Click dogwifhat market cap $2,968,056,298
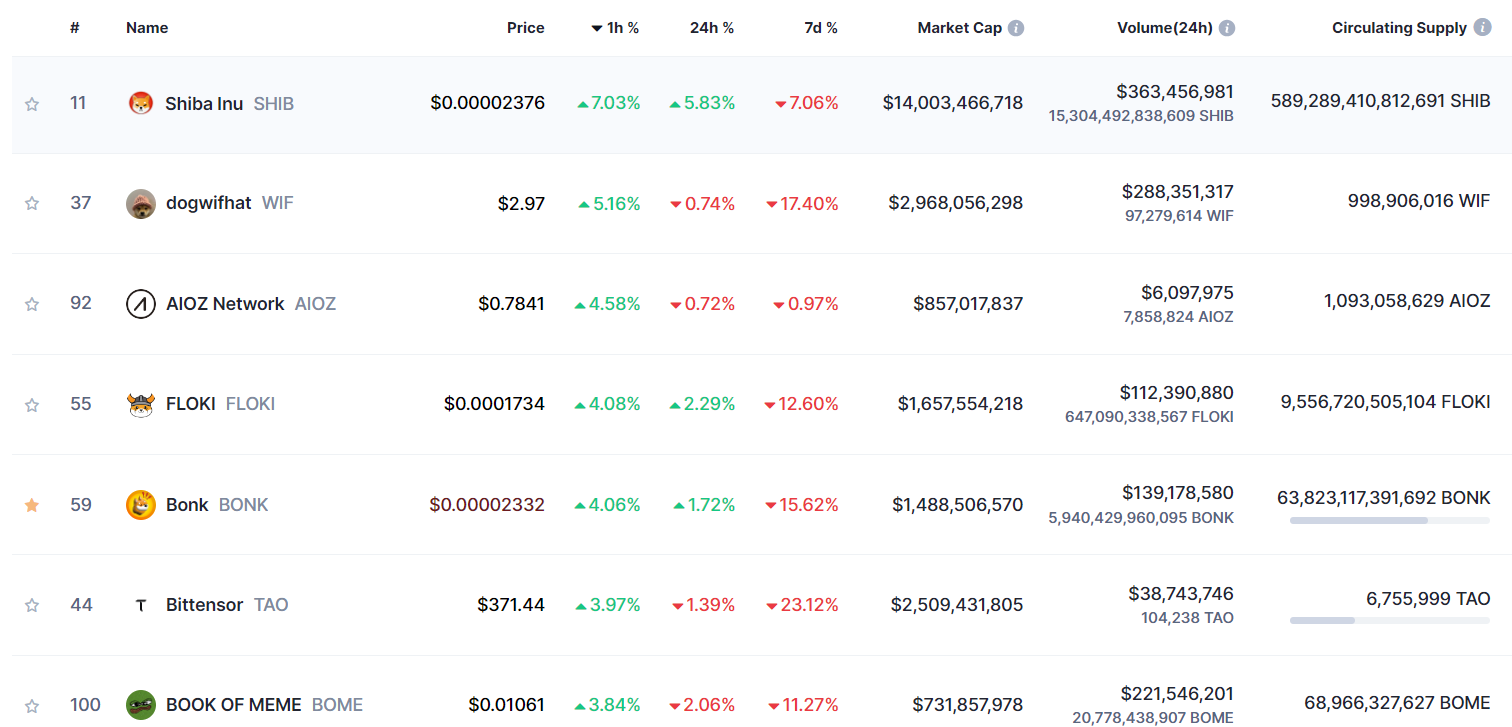 956,203
